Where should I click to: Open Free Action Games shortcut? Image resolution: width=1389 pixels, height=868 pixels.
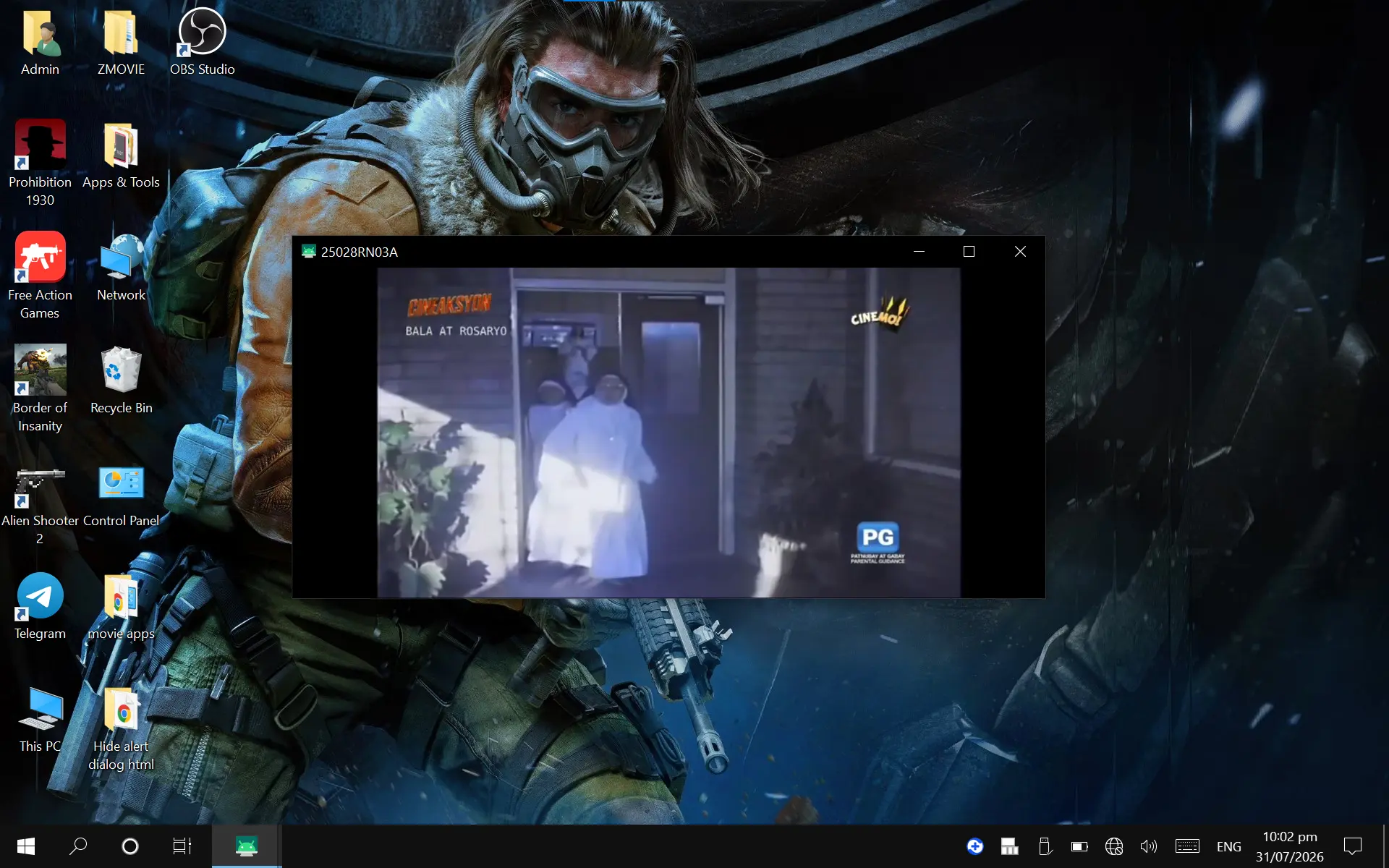point(40,276)
